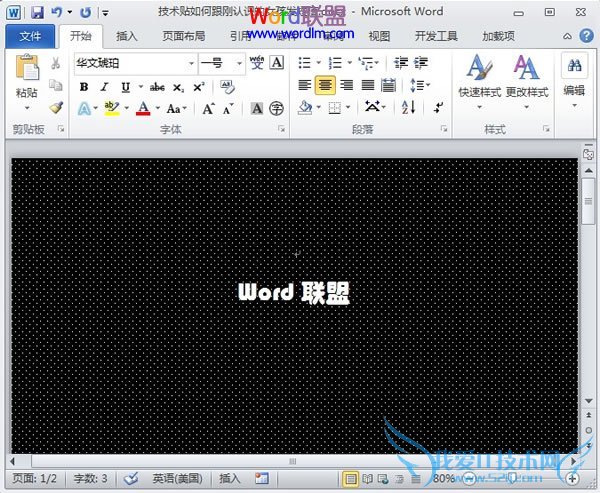Click the macro recording icon in status bar
The height and width of the screenshot is (493, 600).
[x=262, y=478]
